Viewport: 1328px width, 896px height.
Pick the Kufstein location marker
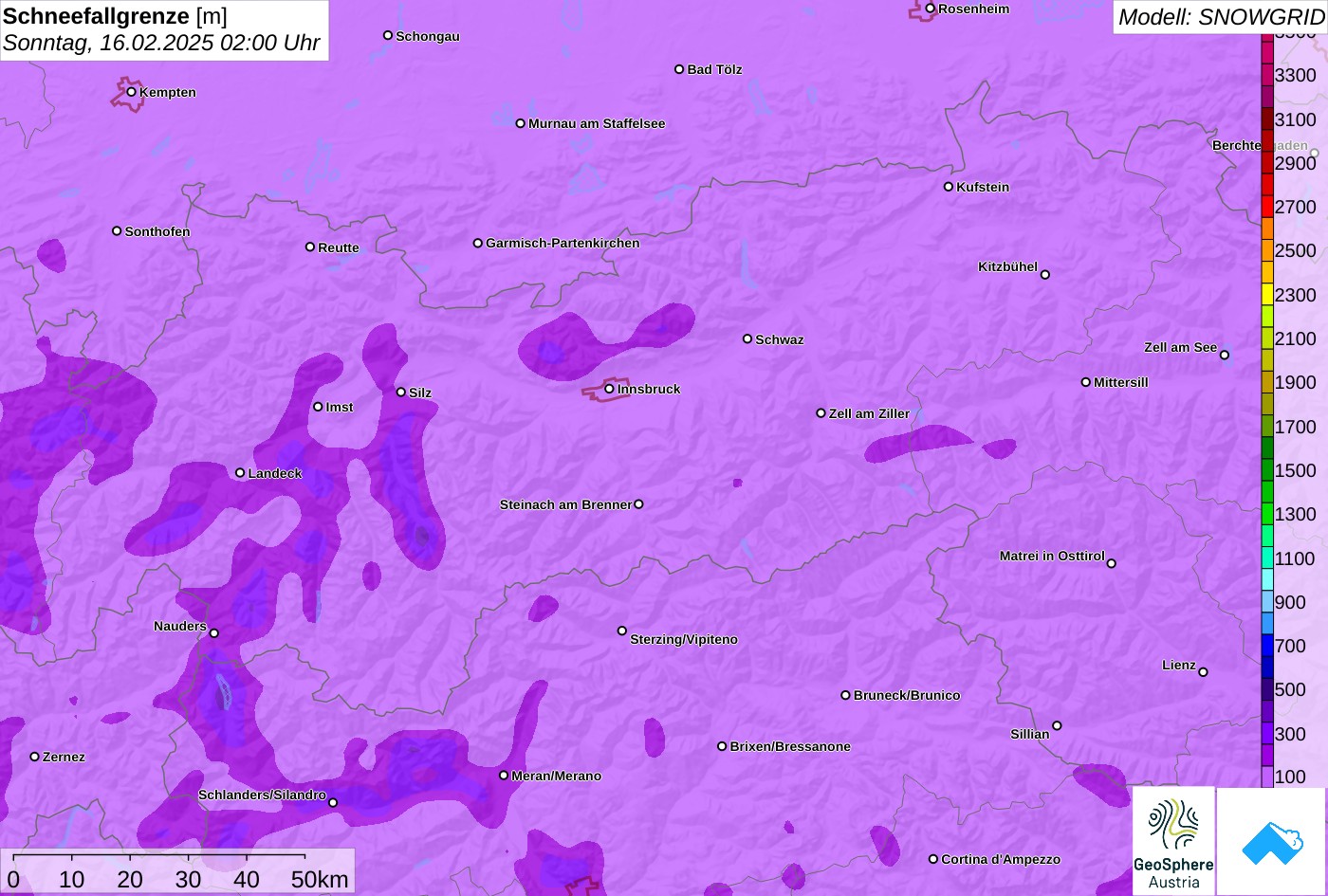949,187
